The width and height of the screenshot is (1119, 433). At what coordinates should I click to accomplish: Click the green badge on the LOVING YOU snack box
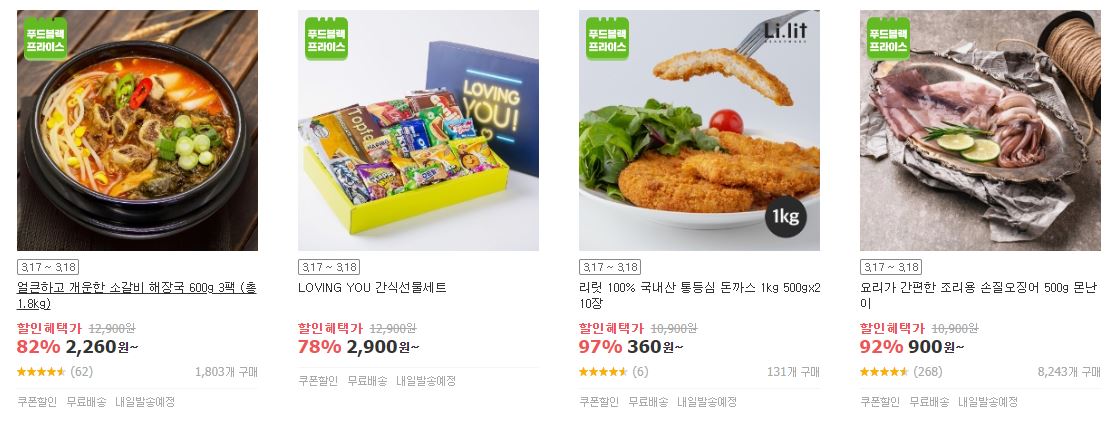click(326, 39)
